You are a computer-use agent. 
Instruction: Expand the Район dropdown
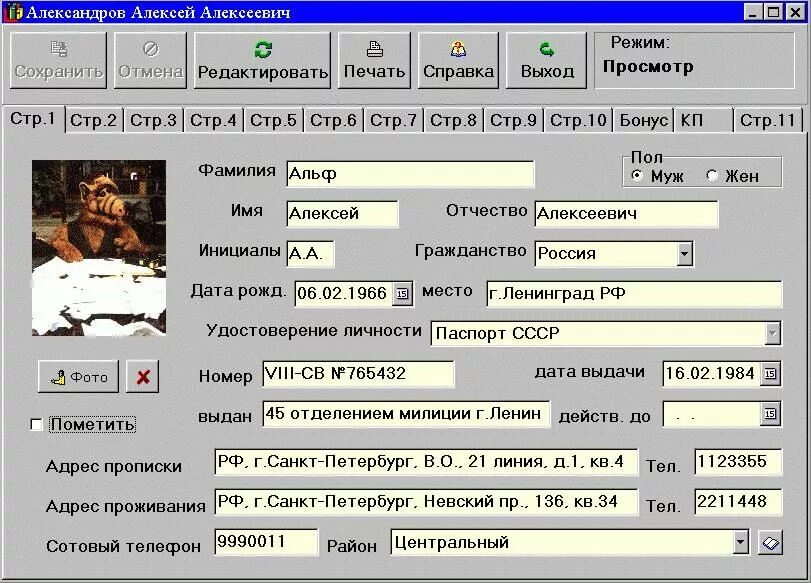(x=740, y=543)
